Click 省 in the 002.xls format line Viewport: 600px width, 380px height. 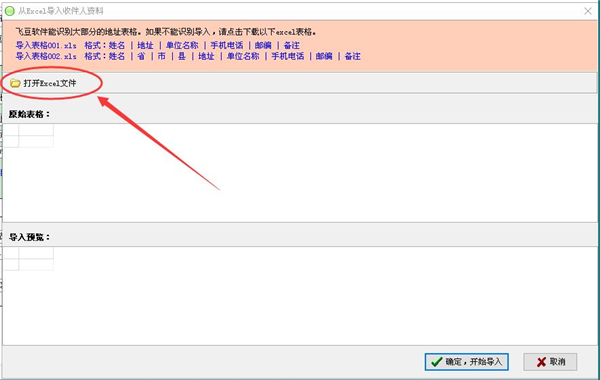[141, 56]
